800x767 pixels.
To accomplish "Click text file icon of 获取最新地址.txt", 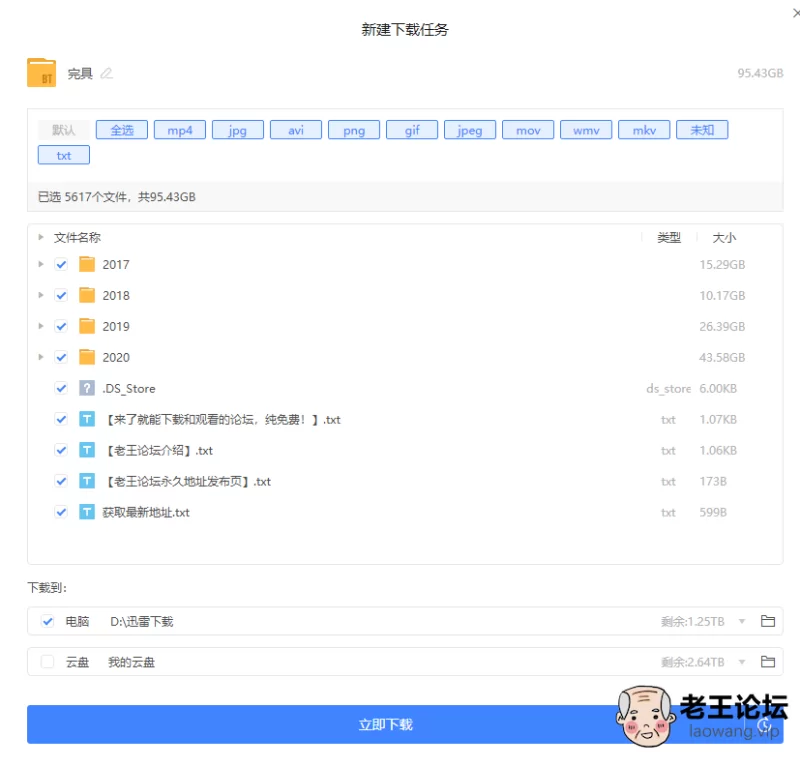I will [x=87, y=512].
